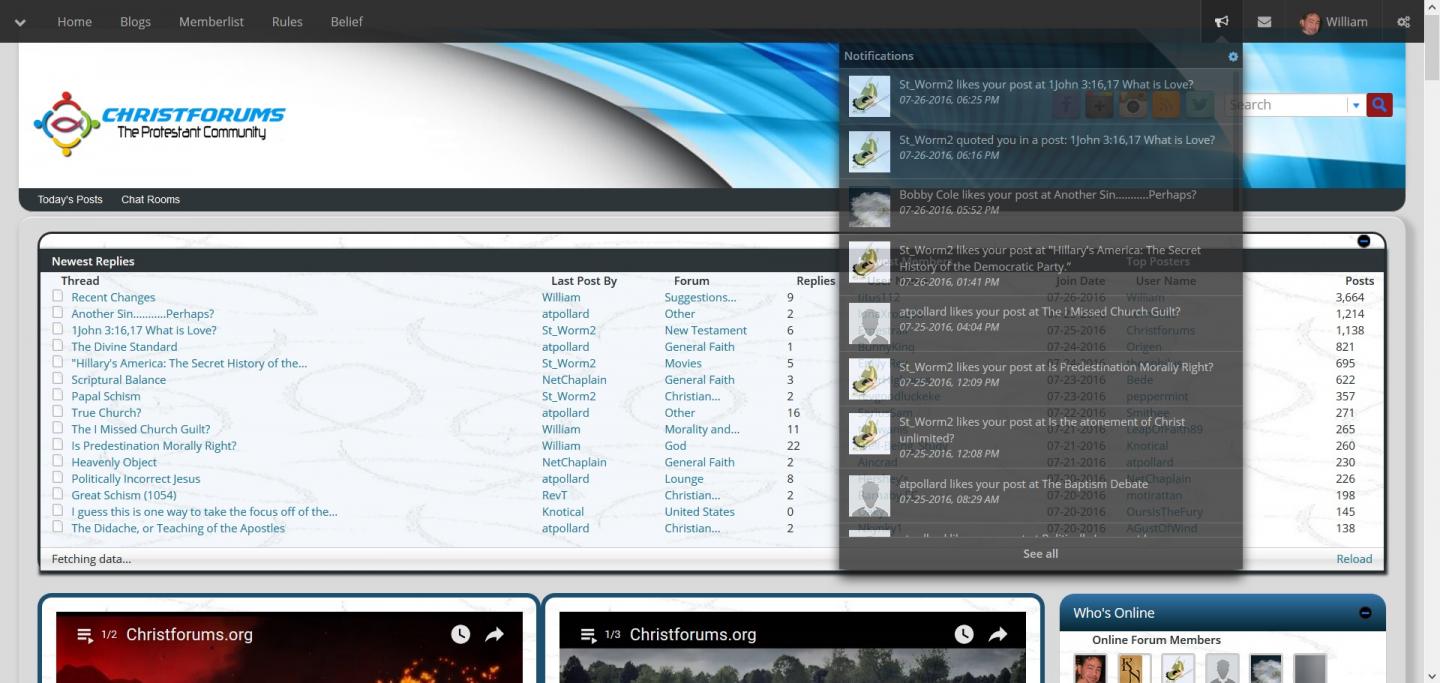The width and height of the screenshot is (1440, 683).
Task: Open the Blogs menu item
Action: (x=135, y=21)
